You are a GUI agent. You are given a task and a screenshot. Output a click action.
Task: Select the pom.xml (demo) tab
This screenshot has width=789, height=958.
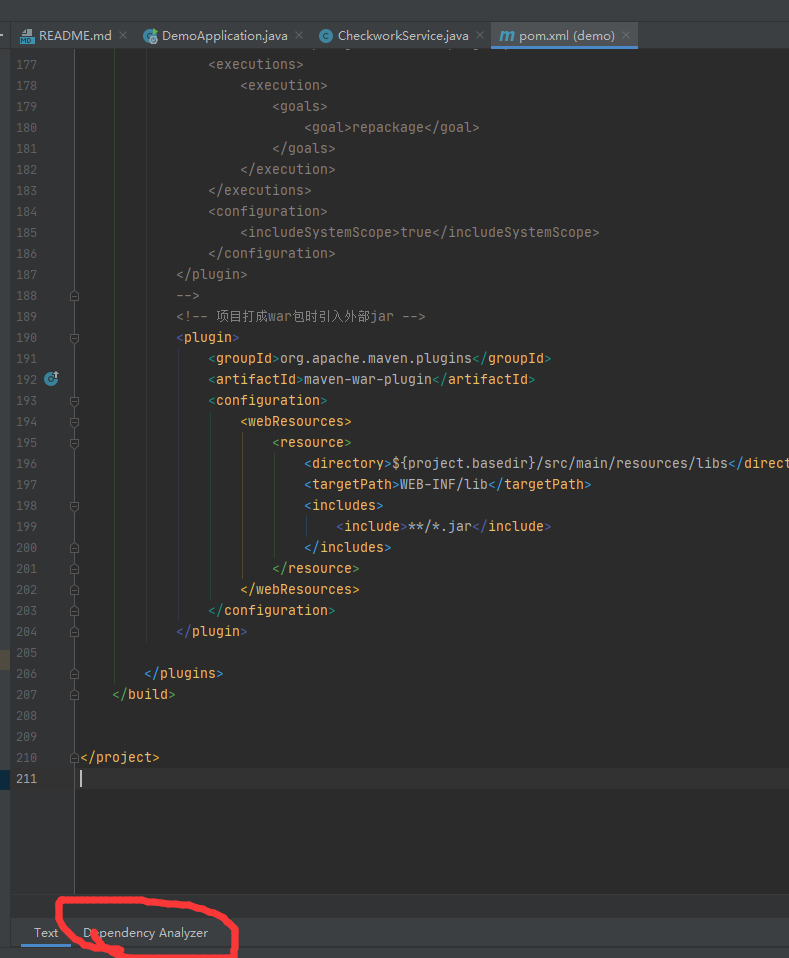[x=566, y=36]
